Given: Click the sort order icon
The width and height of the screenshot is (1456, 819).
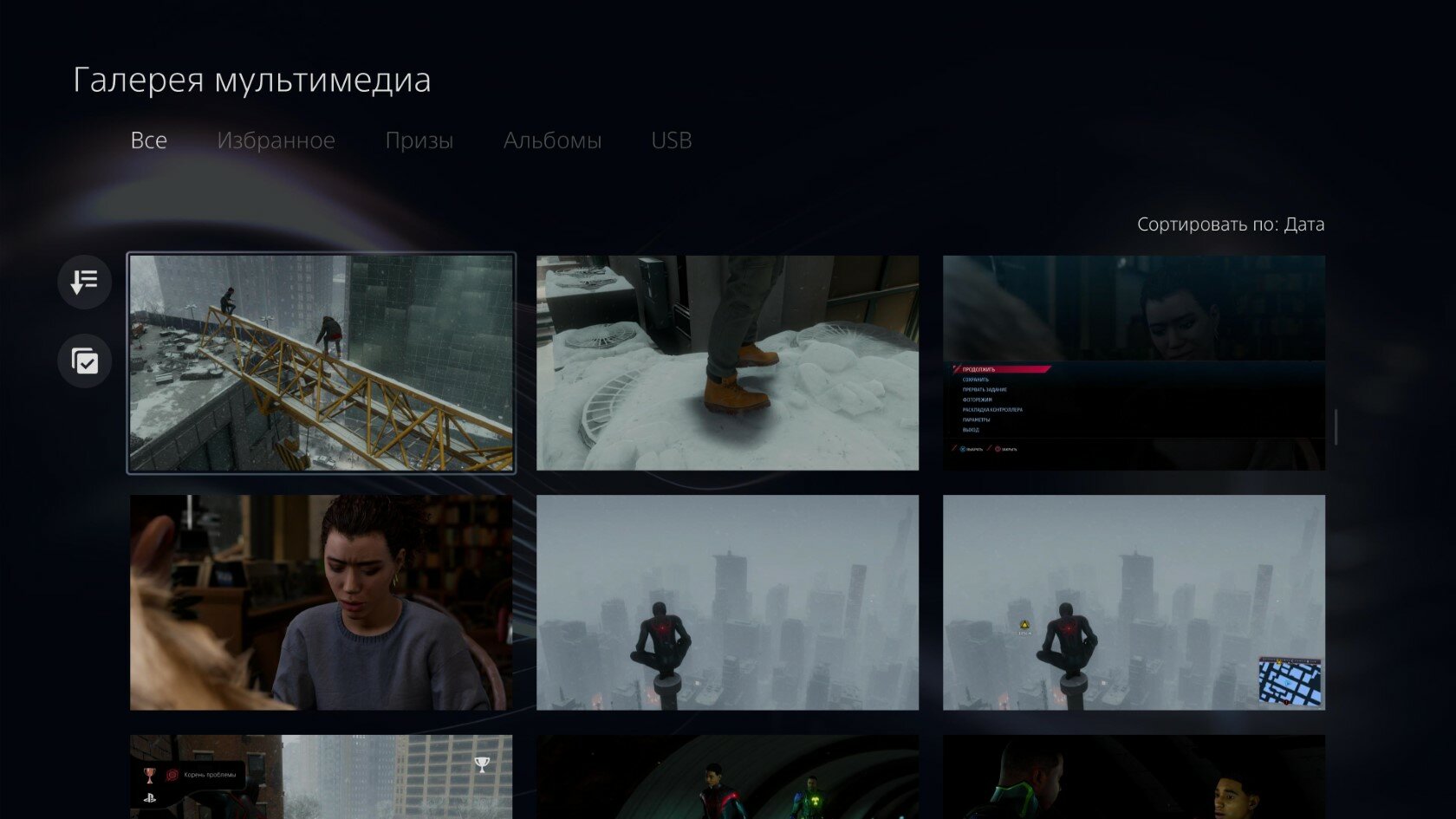Looking at the screenshot, I should tap(84, 282).
